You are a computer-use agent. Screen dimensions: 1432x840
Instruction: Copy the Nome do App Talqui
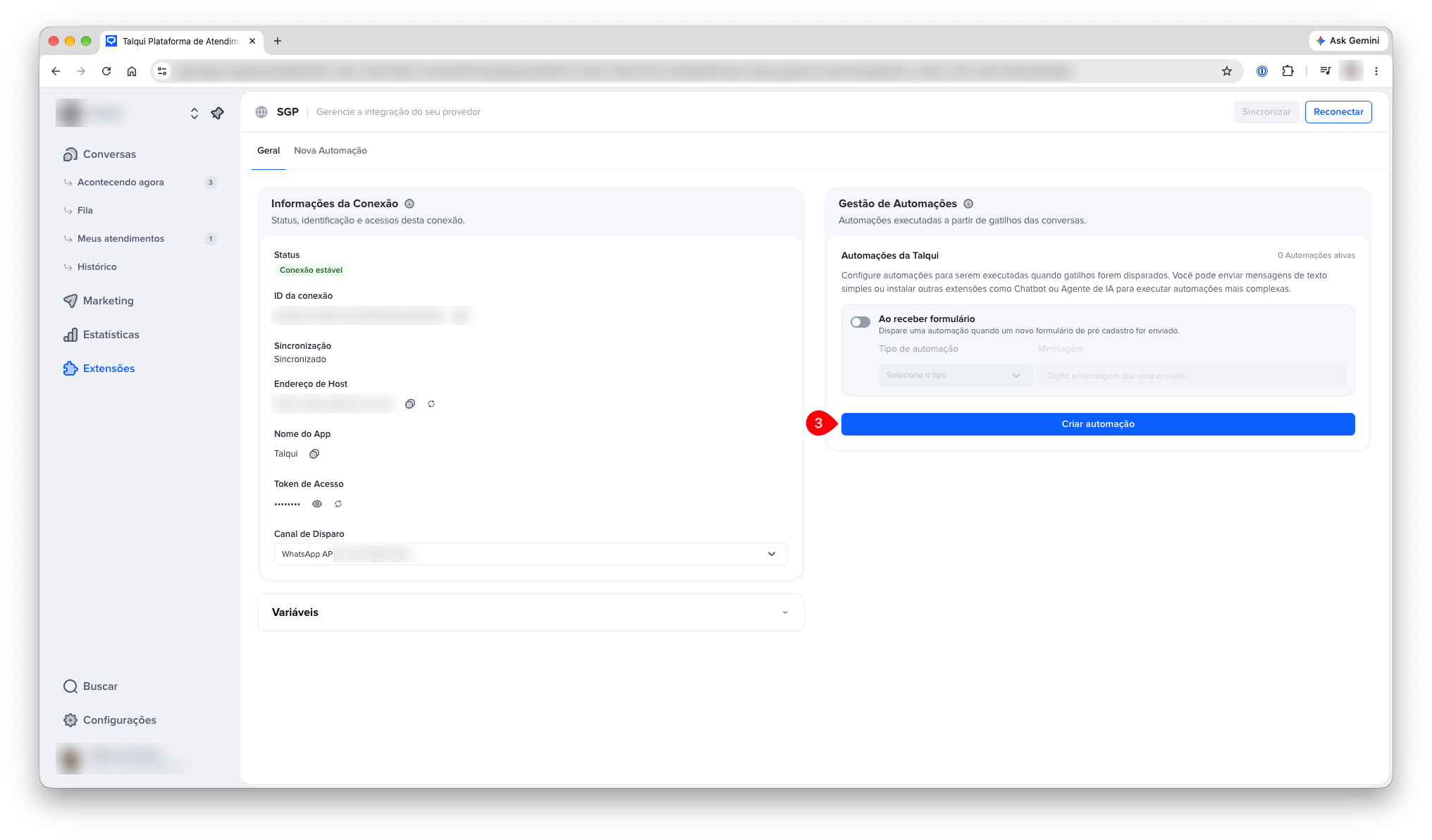314,454
